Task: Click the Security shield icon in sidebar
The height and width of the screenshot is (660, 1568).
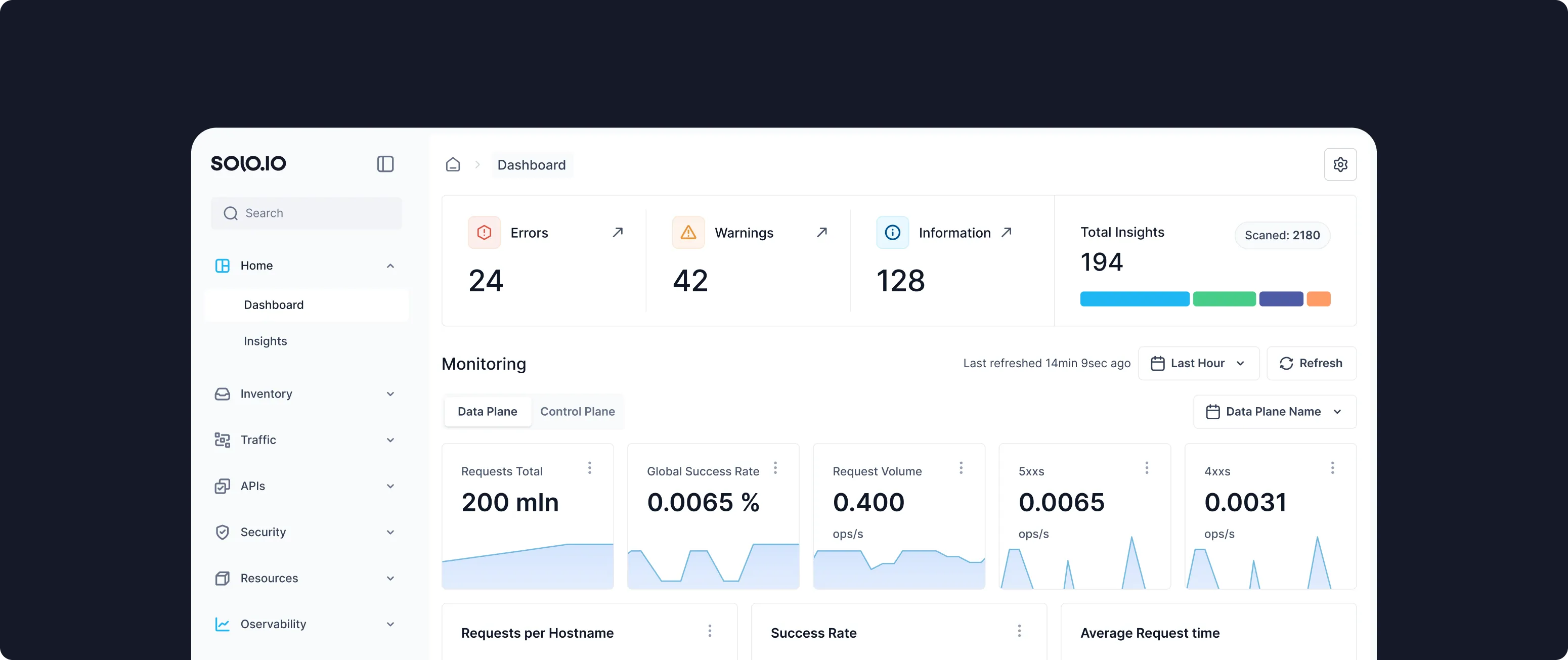Action: click(x=222, y=532)
